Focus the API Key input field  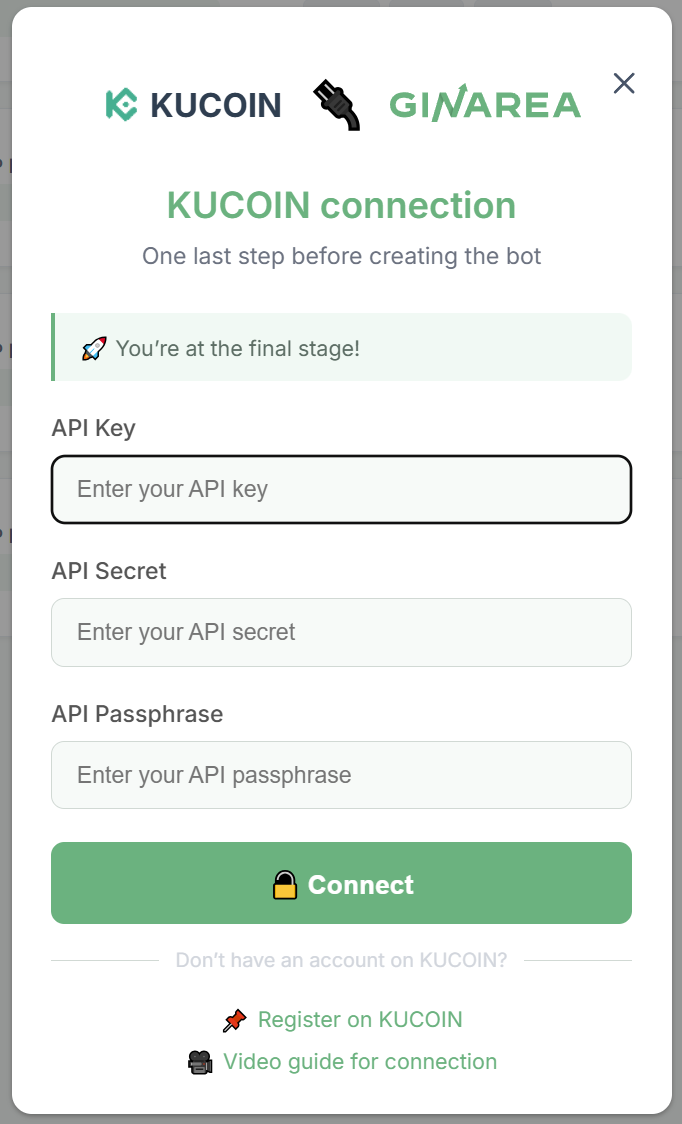click(341, 490)
